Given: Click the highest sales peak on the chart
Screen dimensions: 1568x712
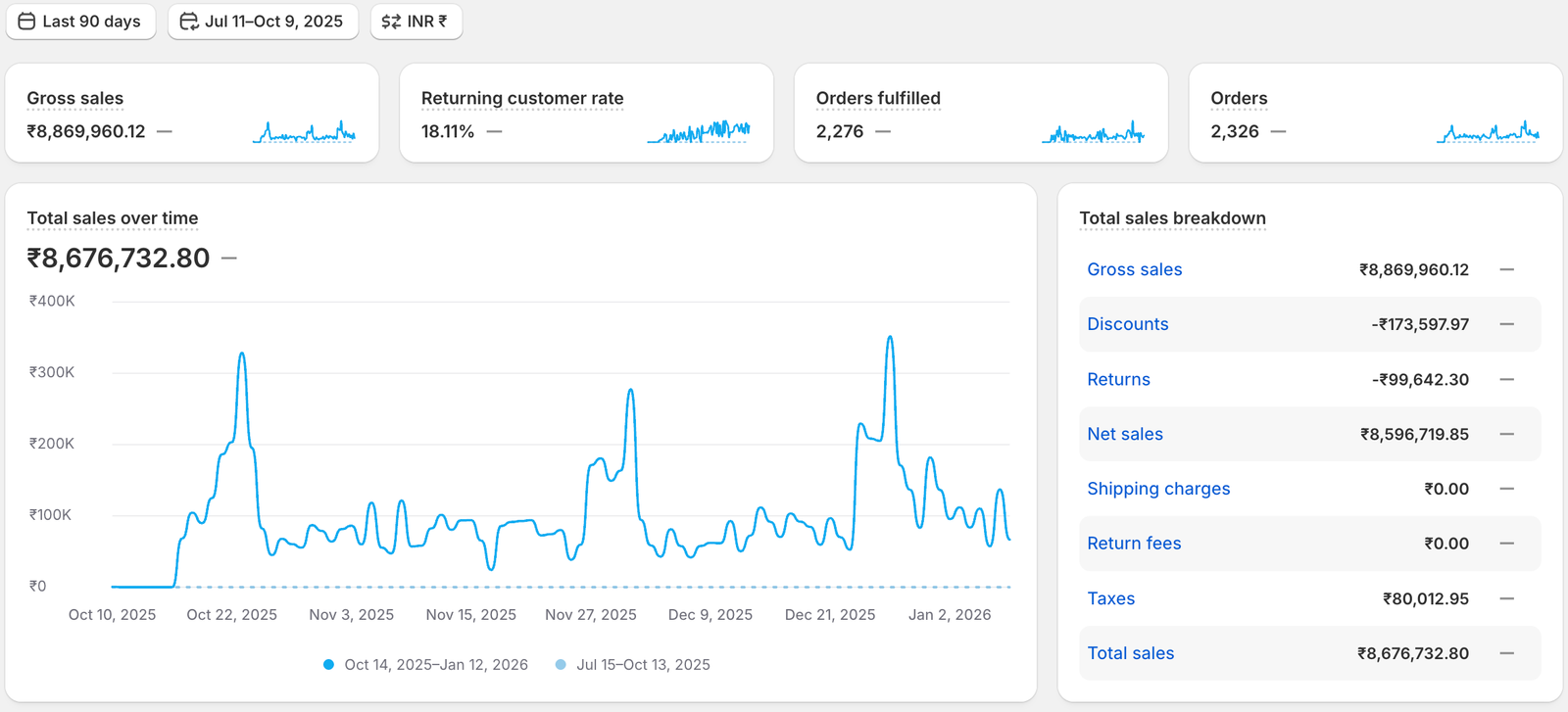Looking at the screenshot, I should coord(890,338).
